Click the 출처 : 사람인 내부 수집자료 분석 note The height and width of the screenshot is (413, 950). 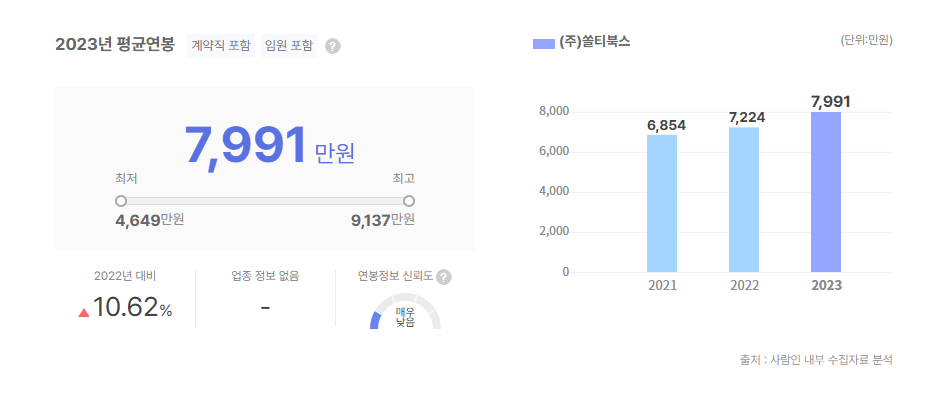(815, 360)
